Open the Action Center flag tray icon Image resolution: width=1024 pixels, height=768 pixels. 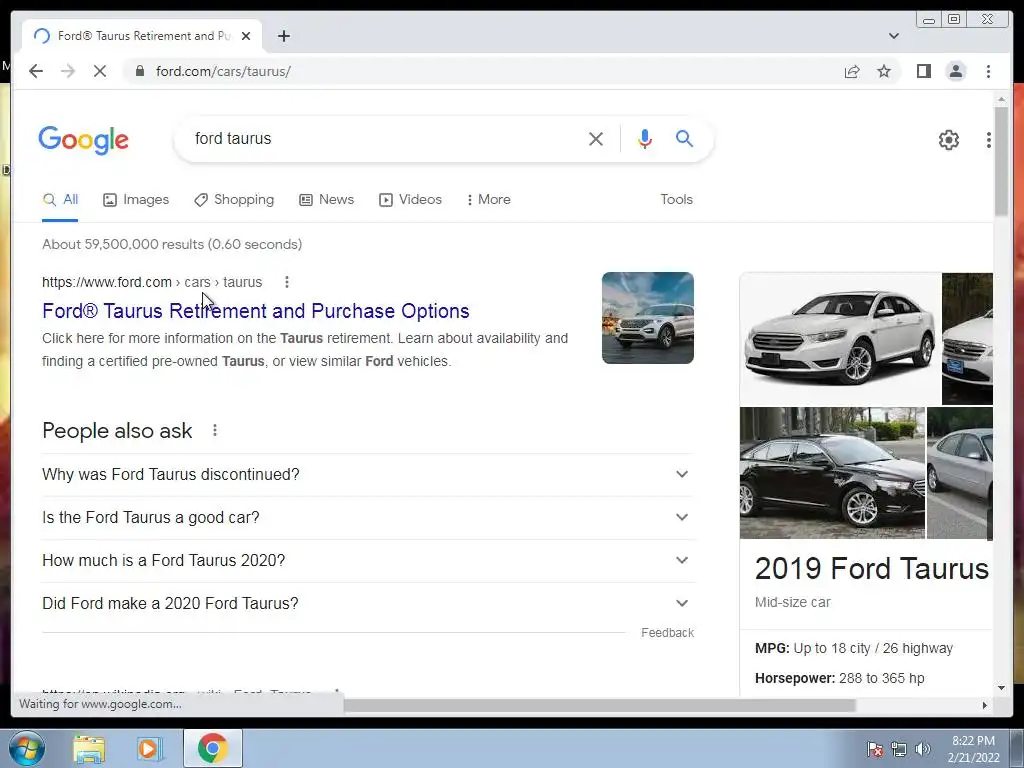coord(875,749)
